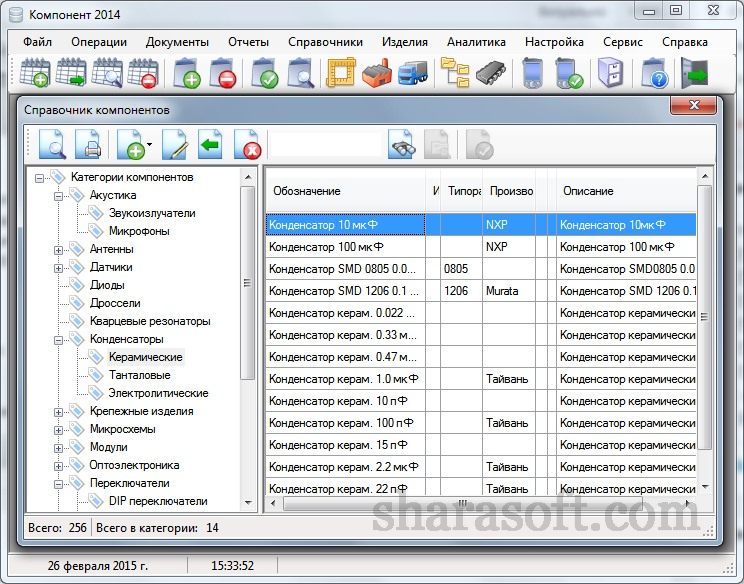The width and height of the screenshot is (744, 584).
Task: Select the Танталовые category
Action: (139, 375)
